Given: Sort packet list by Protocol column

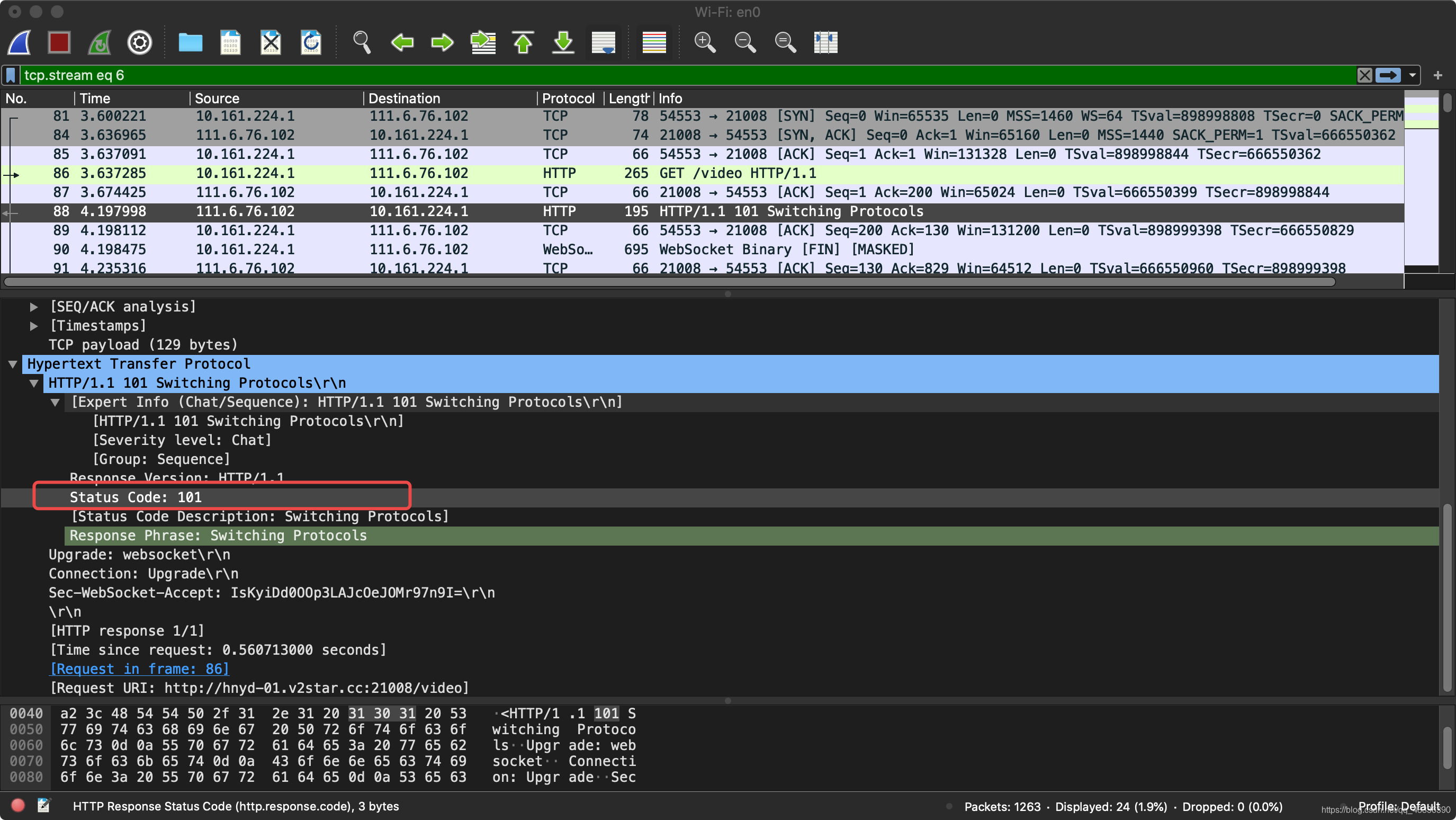Looking at the screenshot, I should [571, 99].
